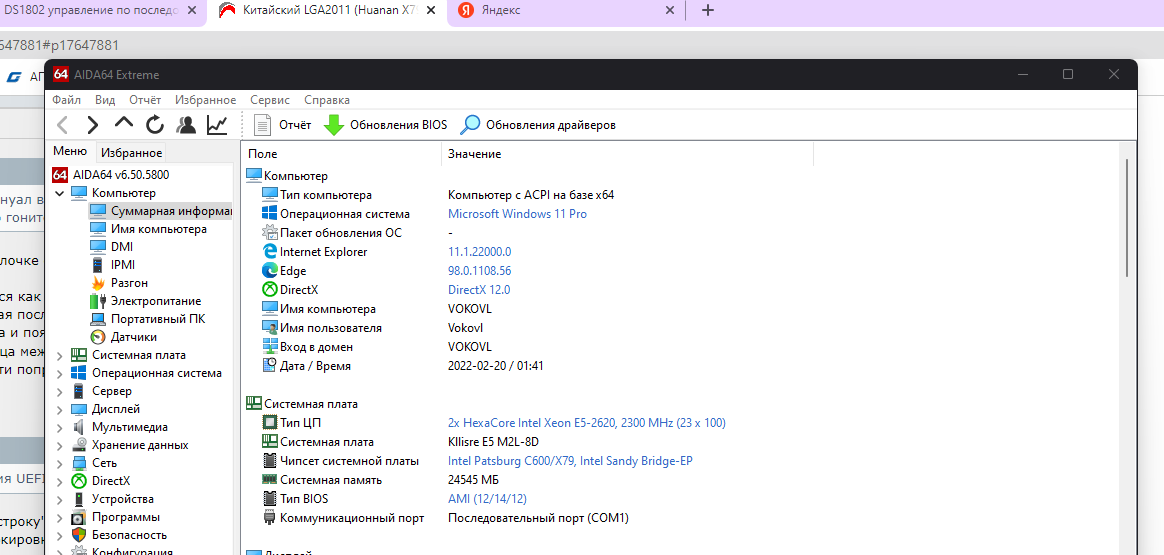Viewport: 1164px width, 555px height.
Task: Select Датчики in the sidebar tree
Action: click(x=133, y=337)
